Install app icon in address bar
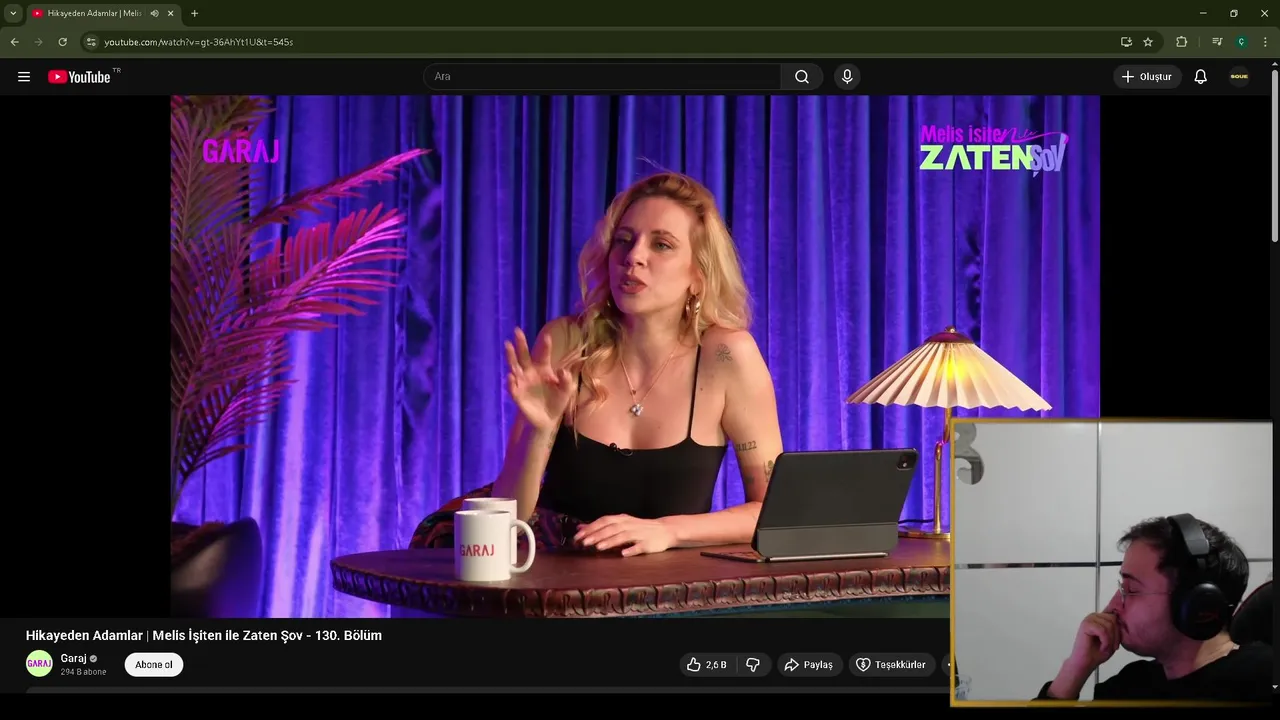Viewport: 1280px width, 720px height. pyautogui.click(x=1126, y=42)
